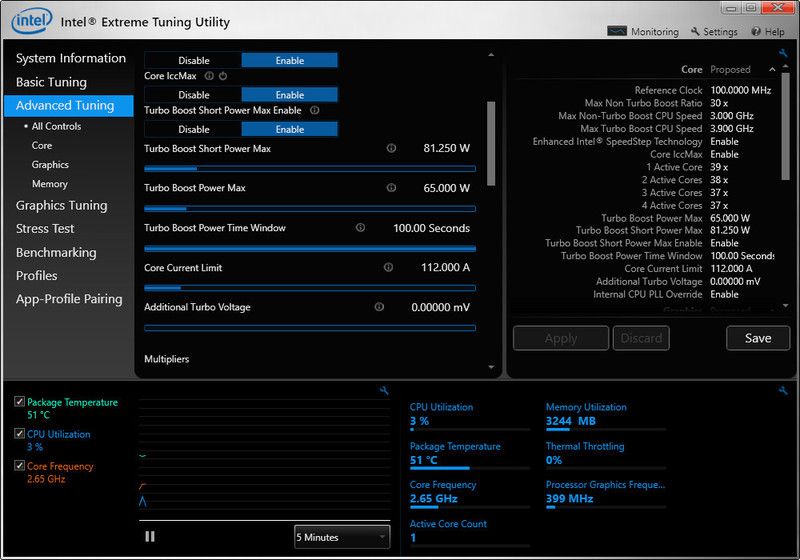
Task: Click the proposed panel vertical scrollbar
Action: pyautogui.click(x=786, y=126)
